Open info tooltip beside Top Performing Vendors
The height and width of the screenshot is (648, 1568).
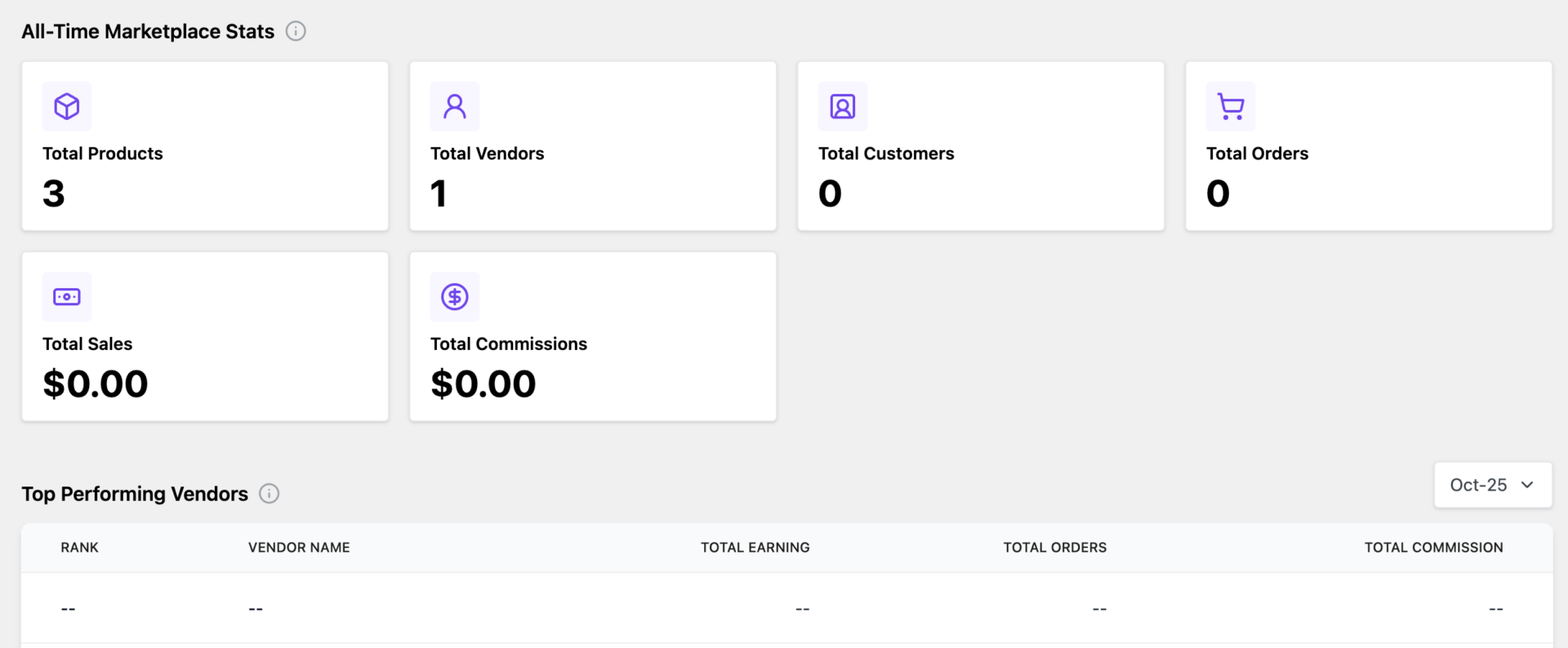(x=269, y=494)
